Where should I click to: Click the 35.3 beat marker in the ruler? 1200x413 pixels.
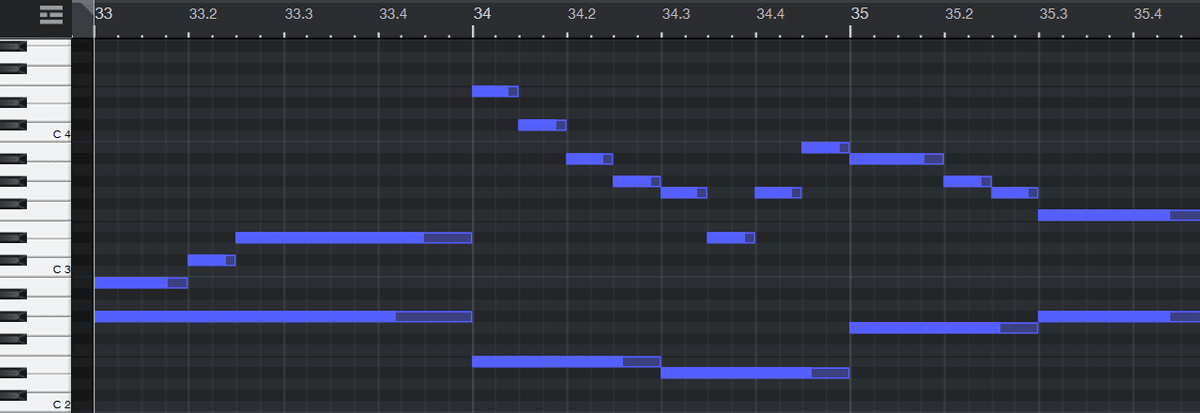tap(1053, 14)
